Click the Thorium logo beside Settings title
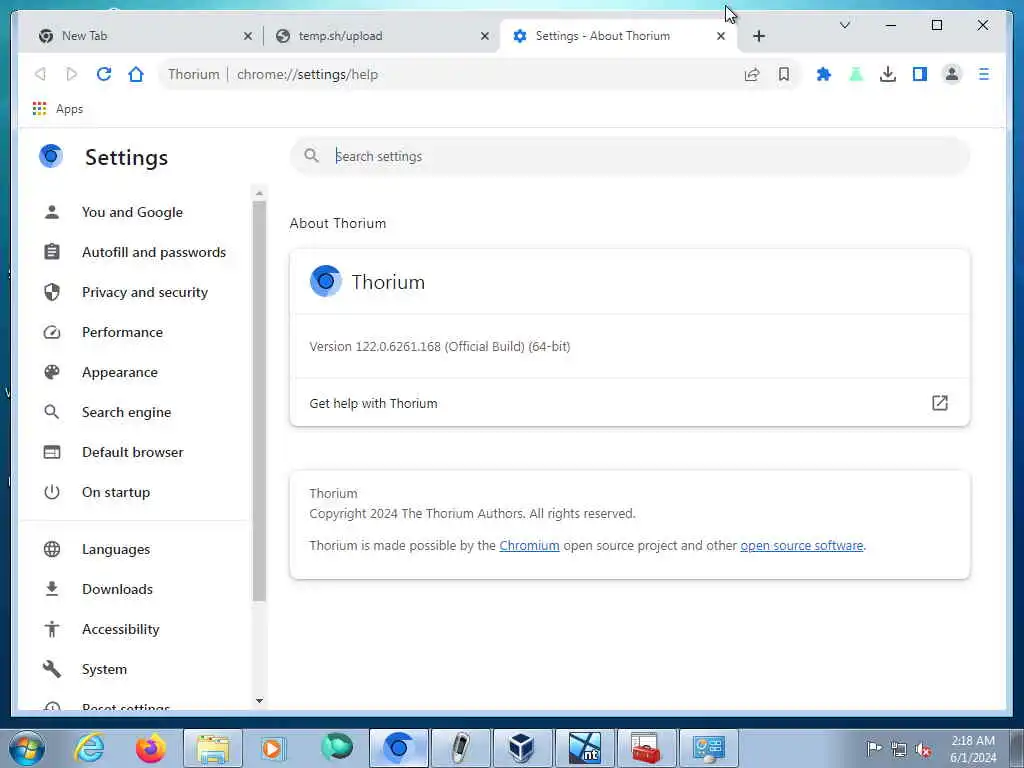1024x768 pixels. 51,157
